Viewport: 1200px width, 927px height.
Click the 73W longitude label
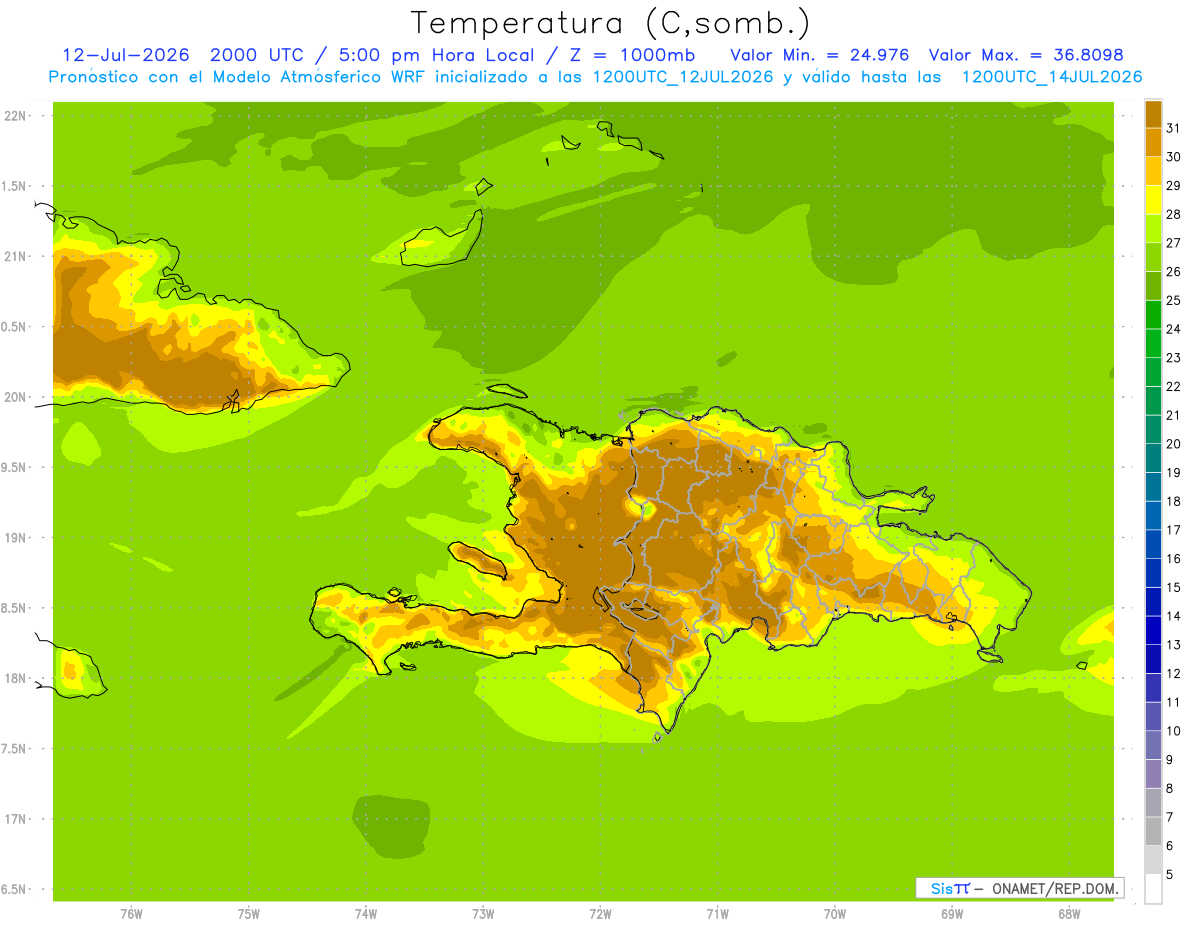point(483,913)
